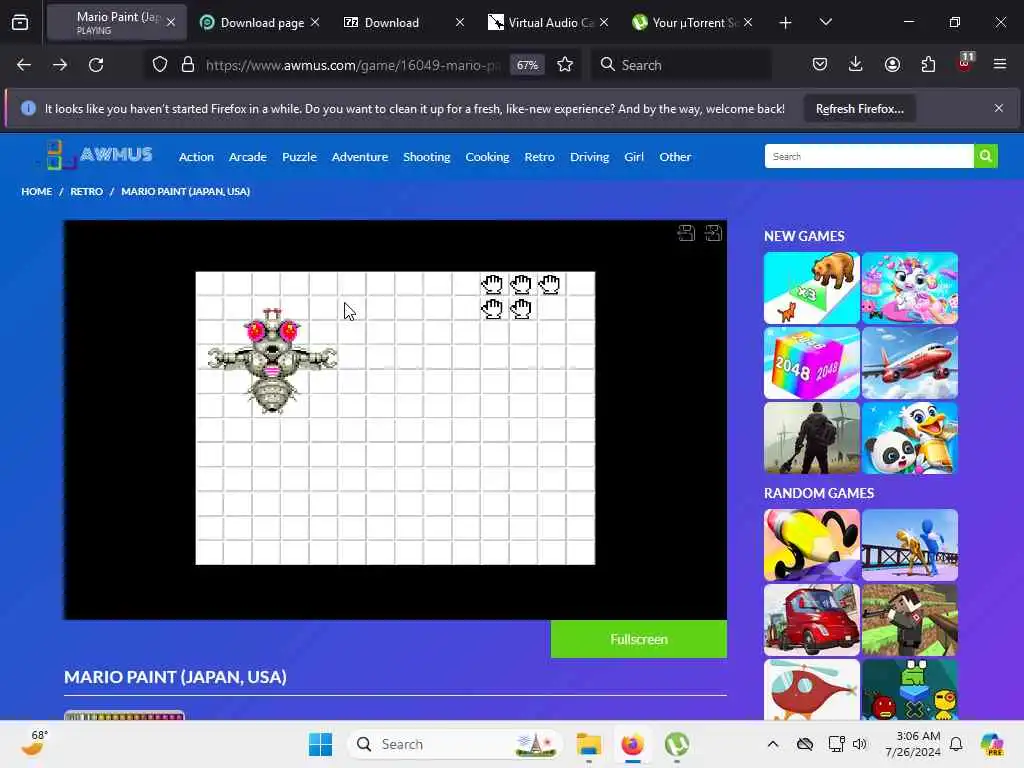The width and height of the screenshot is (1024, 768).
Task: Open the bear runner game thumbnail
Action: point(812,288)
